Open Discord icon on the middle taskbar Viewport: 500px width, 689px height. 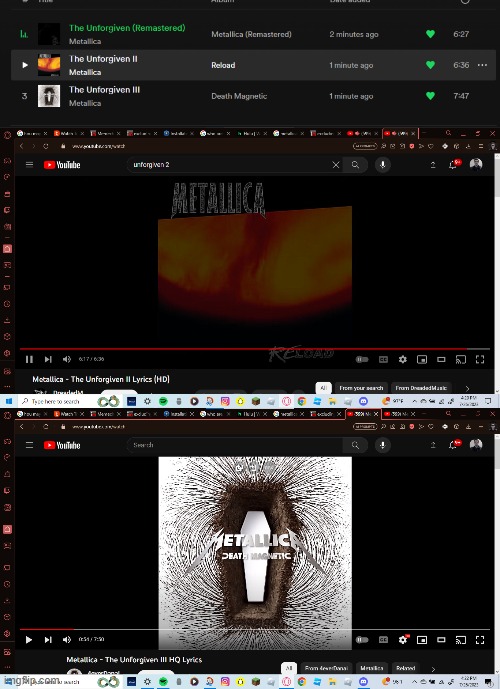pos(363,401)
